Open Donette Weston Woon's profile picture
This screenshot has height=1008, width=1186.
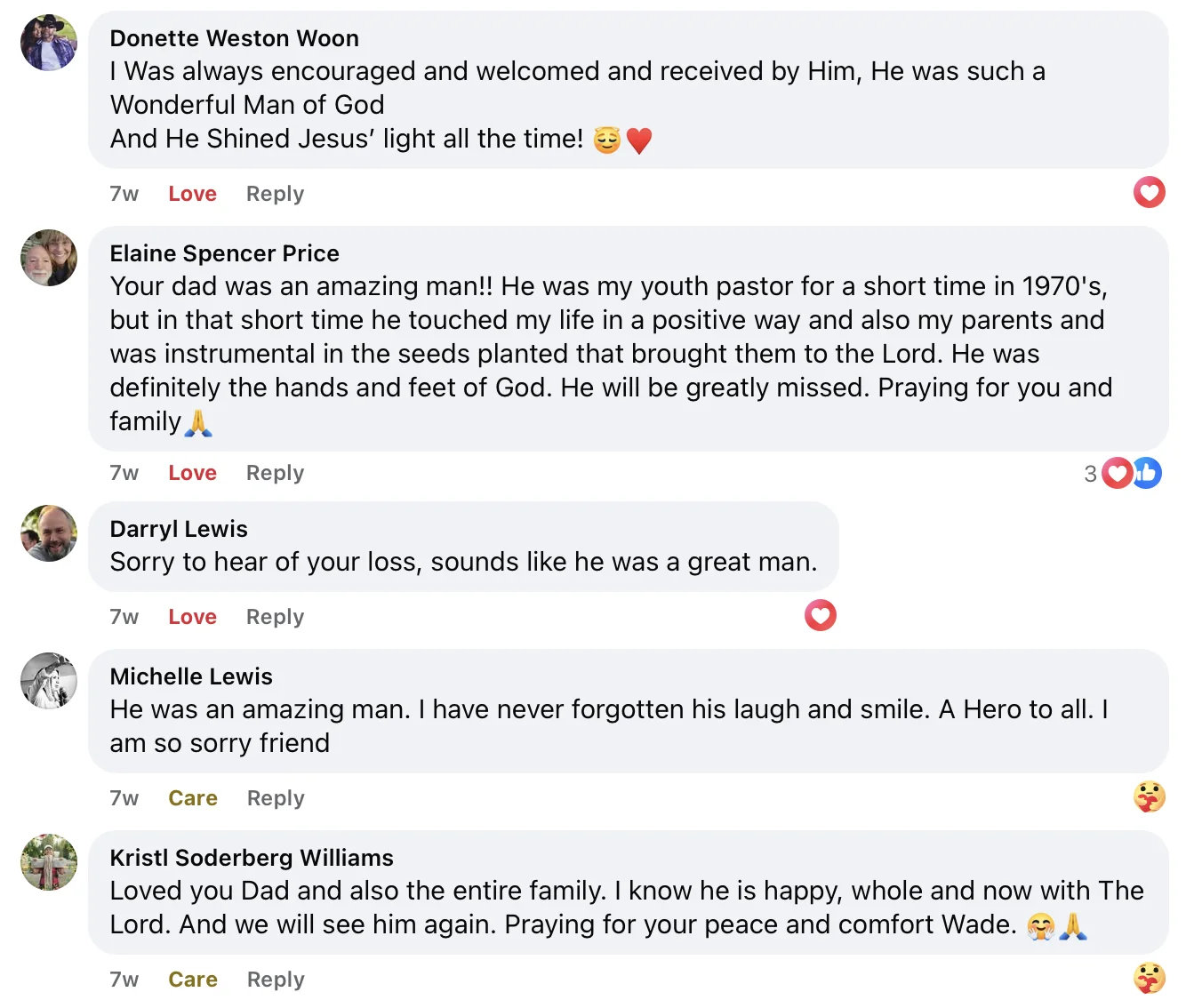(49, 43)
